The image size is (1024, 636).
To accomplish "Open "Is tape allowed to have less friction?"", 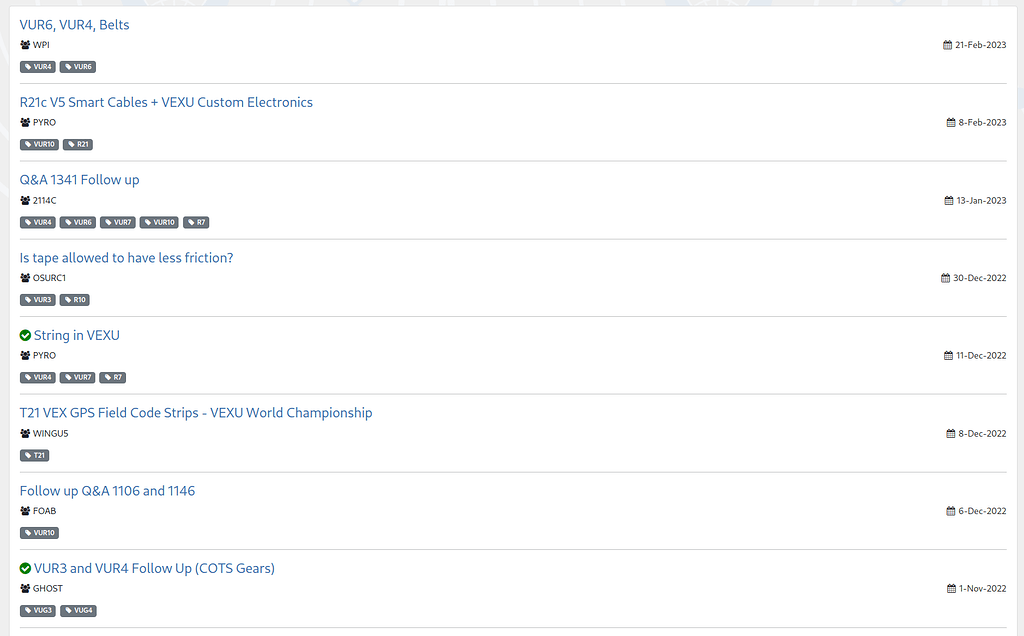I will tap(126, 258).
